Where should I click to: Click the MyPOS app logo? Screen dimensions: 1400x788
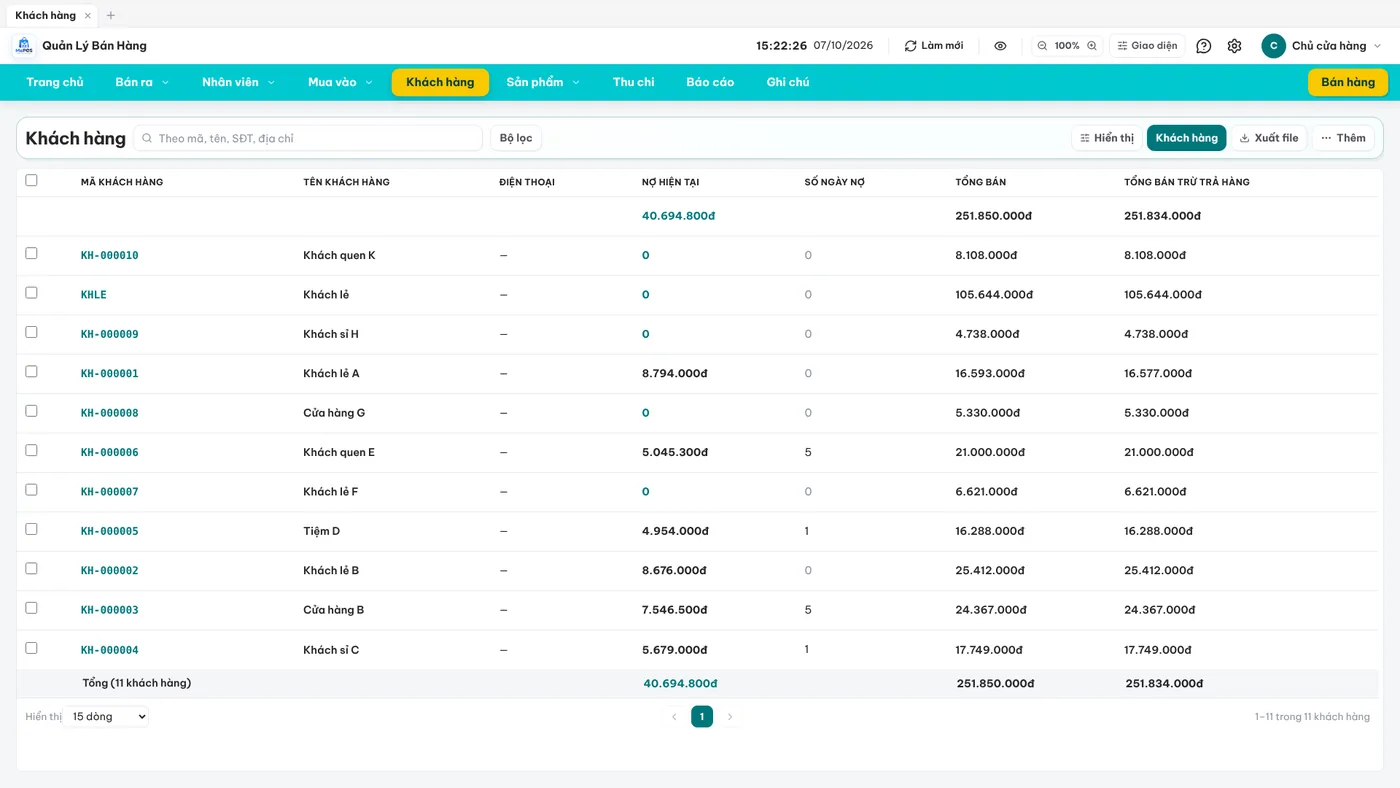(23, 46)
